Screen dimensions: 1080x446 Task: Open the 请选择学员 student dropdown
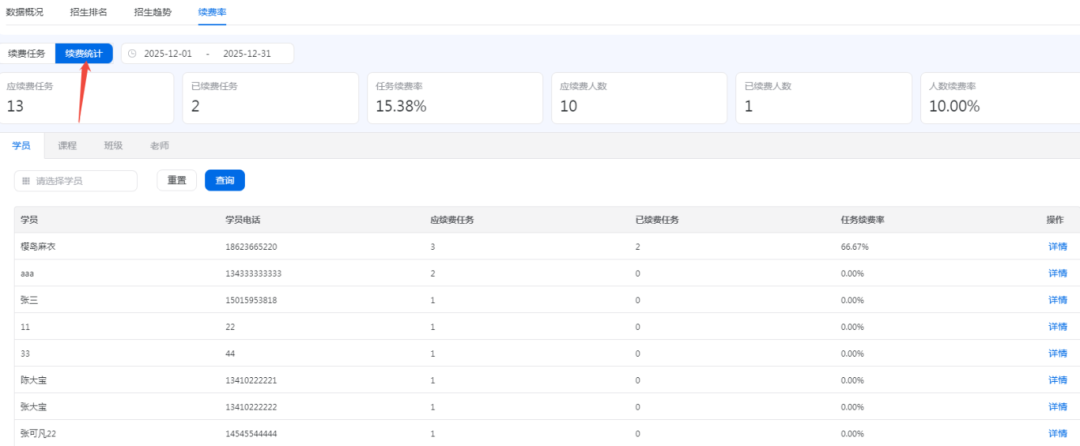[x=76, y=181]
